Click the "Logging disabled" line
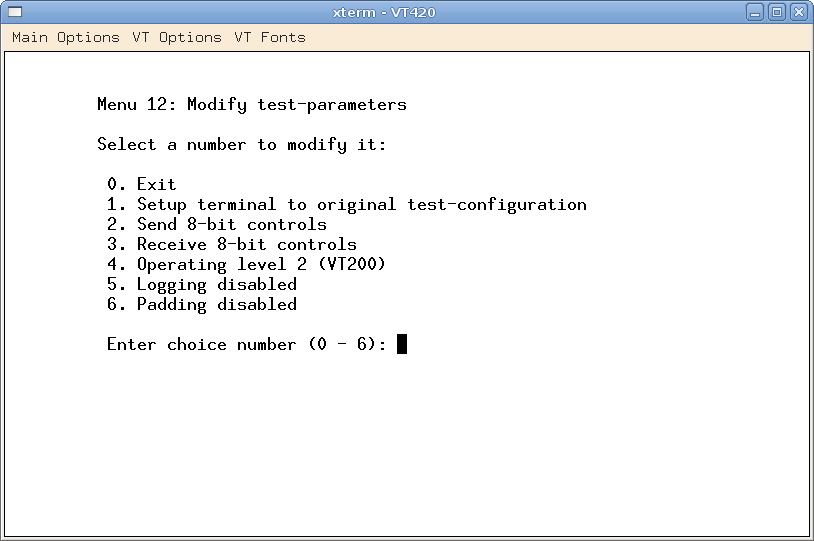 coord(216,284)
